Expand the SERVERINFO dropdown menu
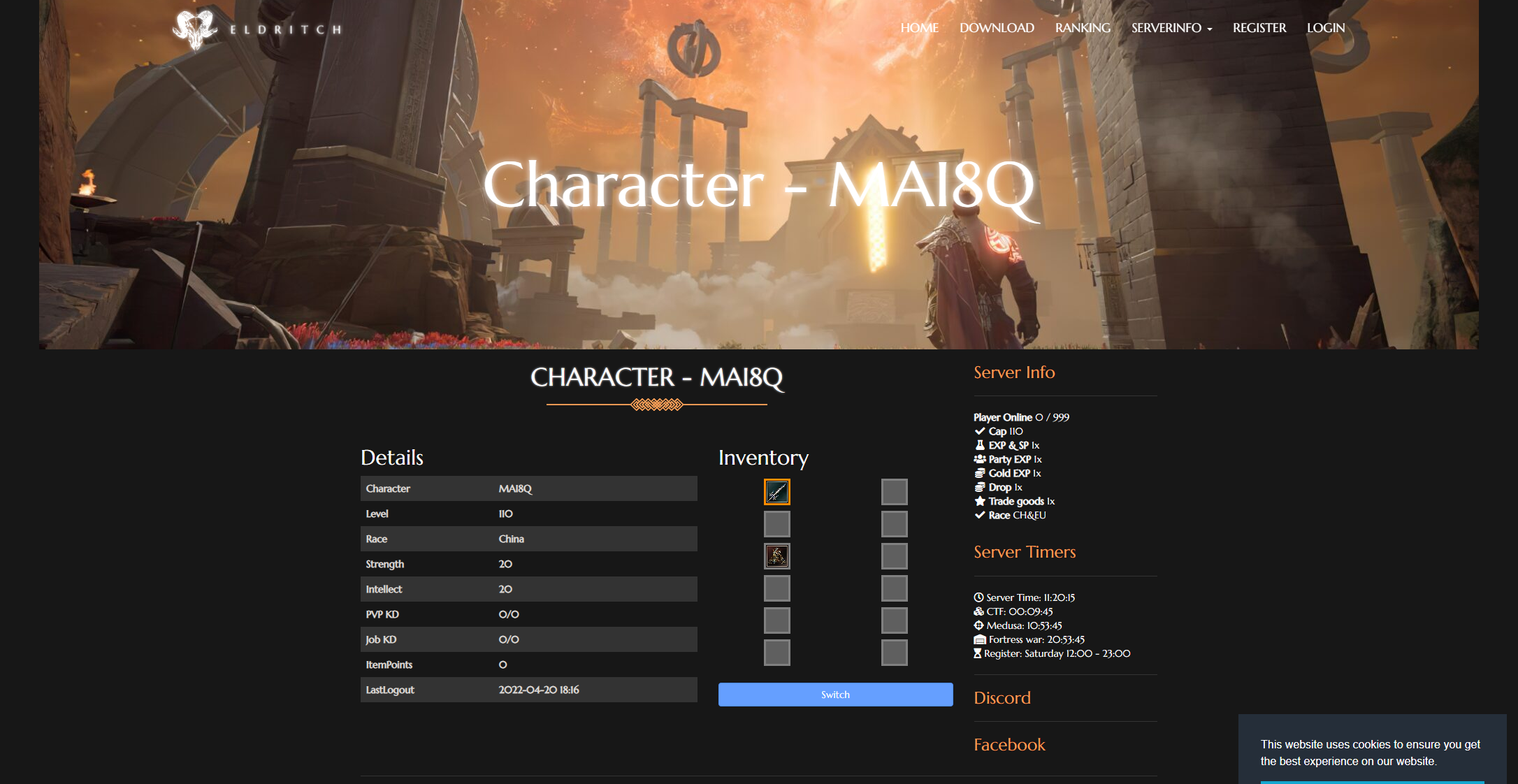 coord(1171,28)
